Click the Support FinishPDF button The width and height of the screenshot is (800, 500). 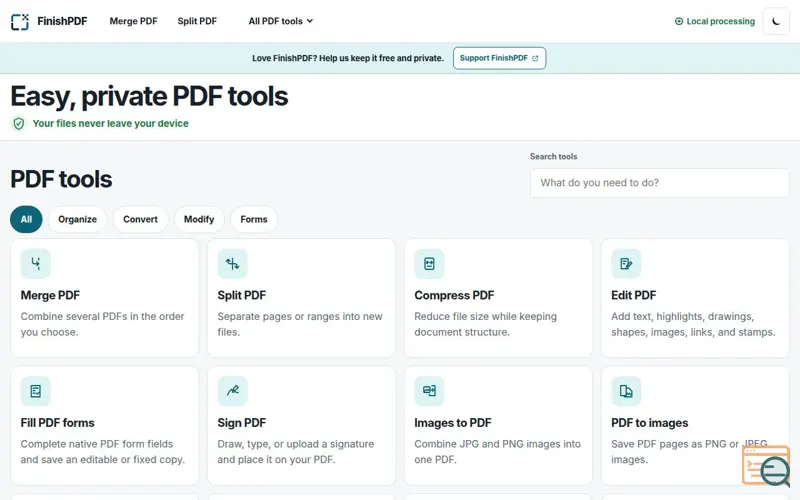coord(499,58)
